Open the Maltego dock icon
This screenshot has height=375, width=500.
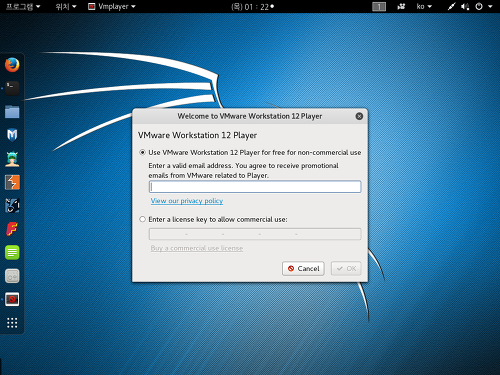(12, 205)
